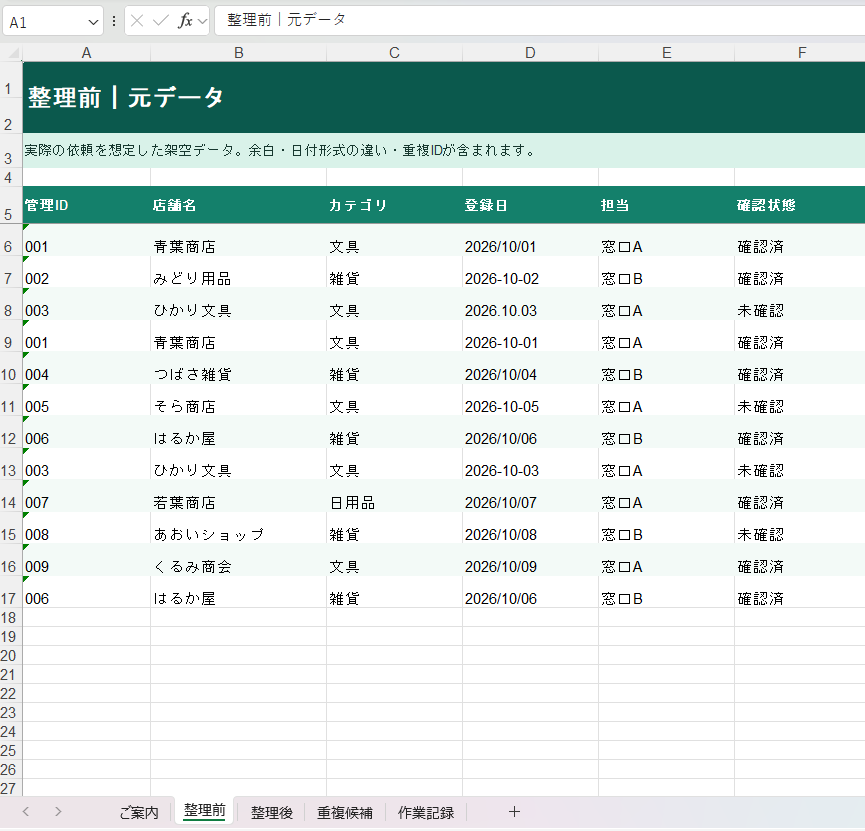Click the 店舗名 header cell
The image size is (865, 831).
pos(238,205)
